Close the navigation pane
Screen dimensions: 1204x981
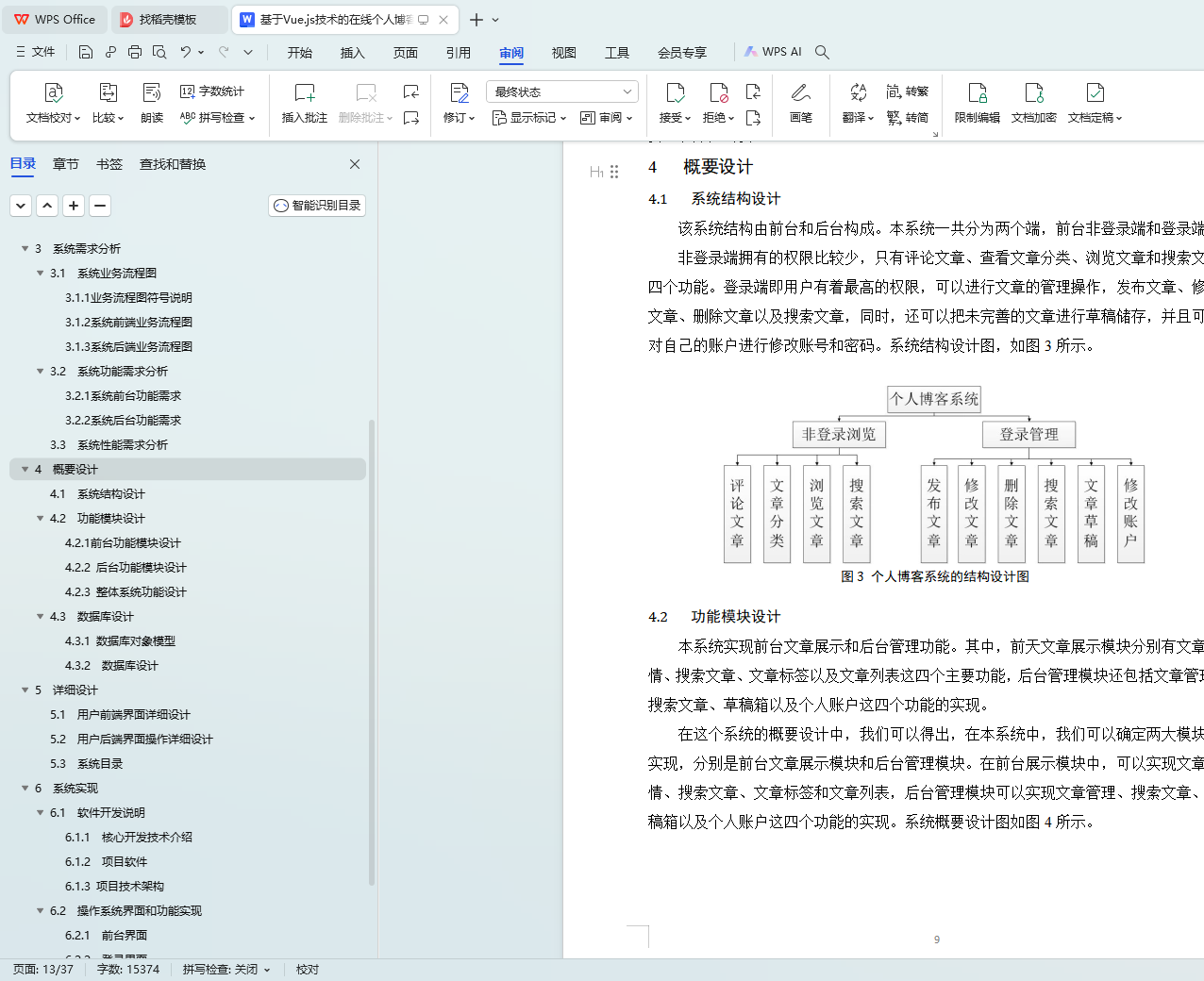click(355, 164)
